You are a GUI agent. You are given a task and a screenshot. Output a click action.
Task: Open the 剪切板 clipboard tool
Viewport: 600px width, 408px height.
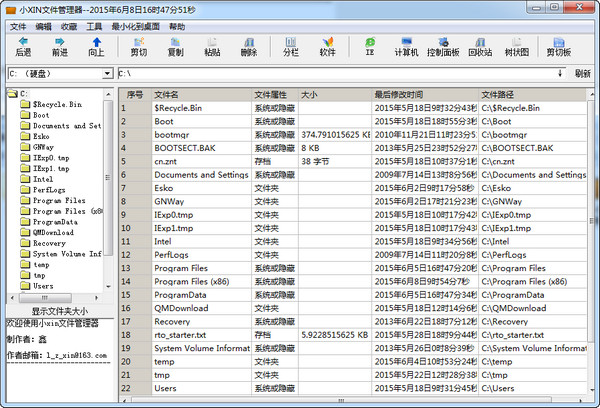pos(560,46)
